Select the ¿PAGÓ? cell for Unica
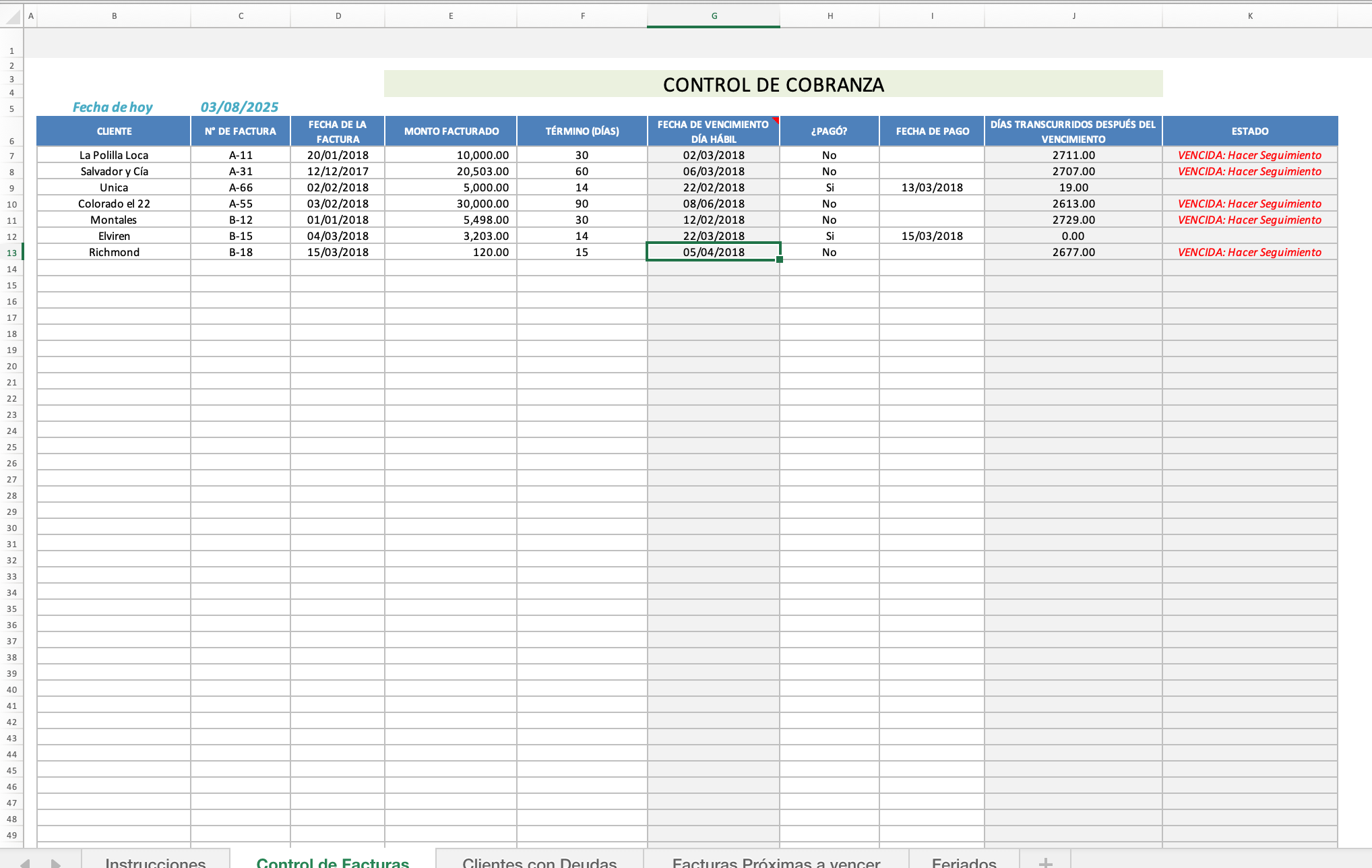 point(830,187)
